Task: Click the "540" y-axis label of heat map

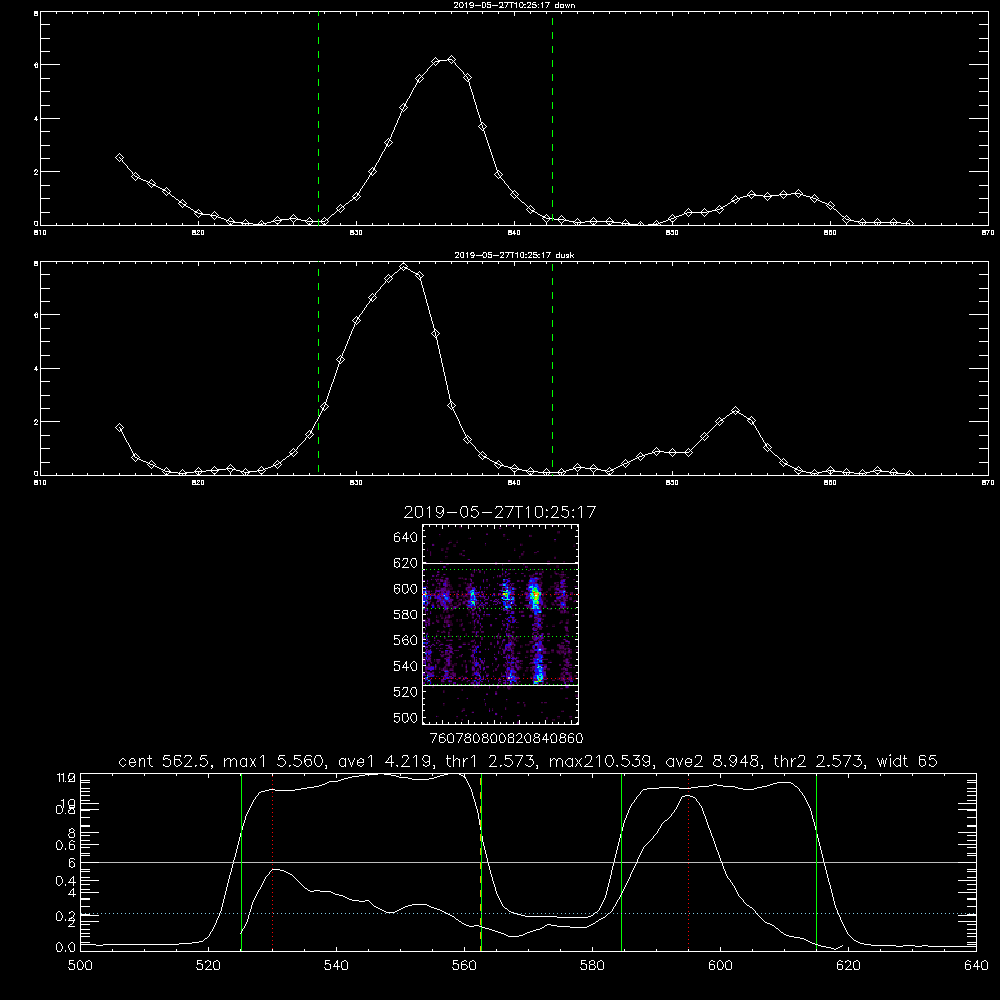Action: pyautogui.click(x=406, y=666)
